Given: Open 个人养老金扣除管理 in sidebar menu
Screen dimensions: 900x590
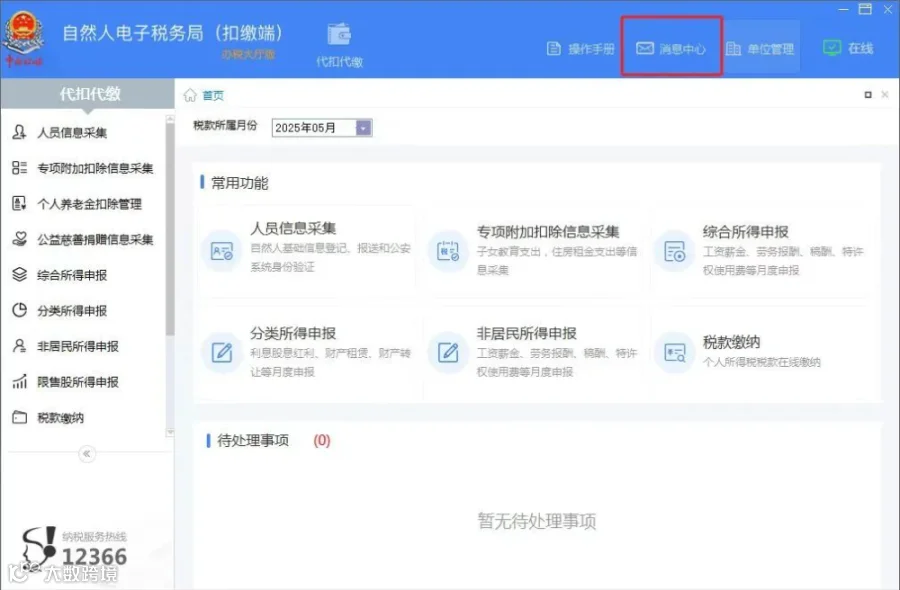Looking at the screenshot, I should [90, 204].
